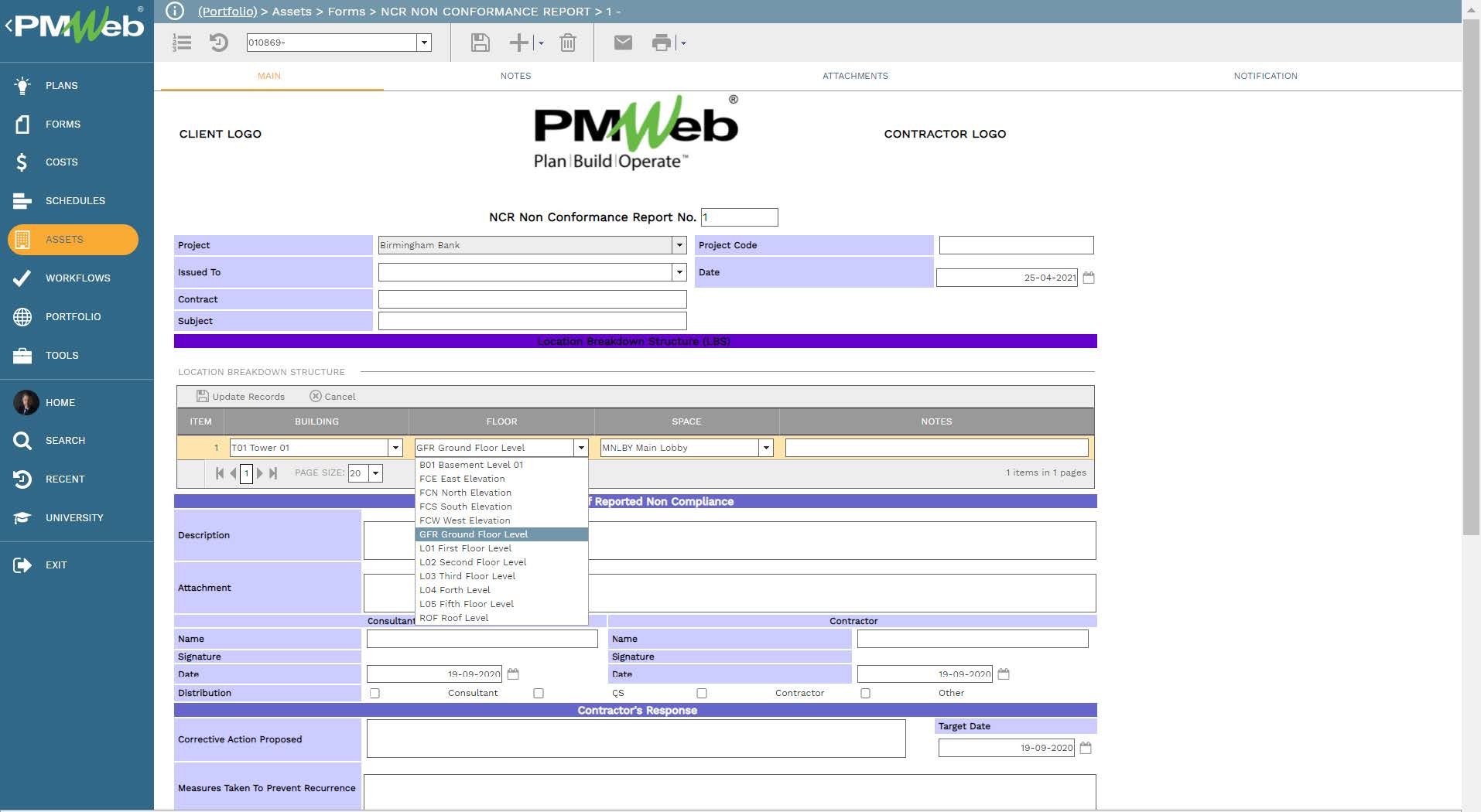
Task: Go to first page in LBS grid
Action: pyautogui.click(x=220, y=473)
